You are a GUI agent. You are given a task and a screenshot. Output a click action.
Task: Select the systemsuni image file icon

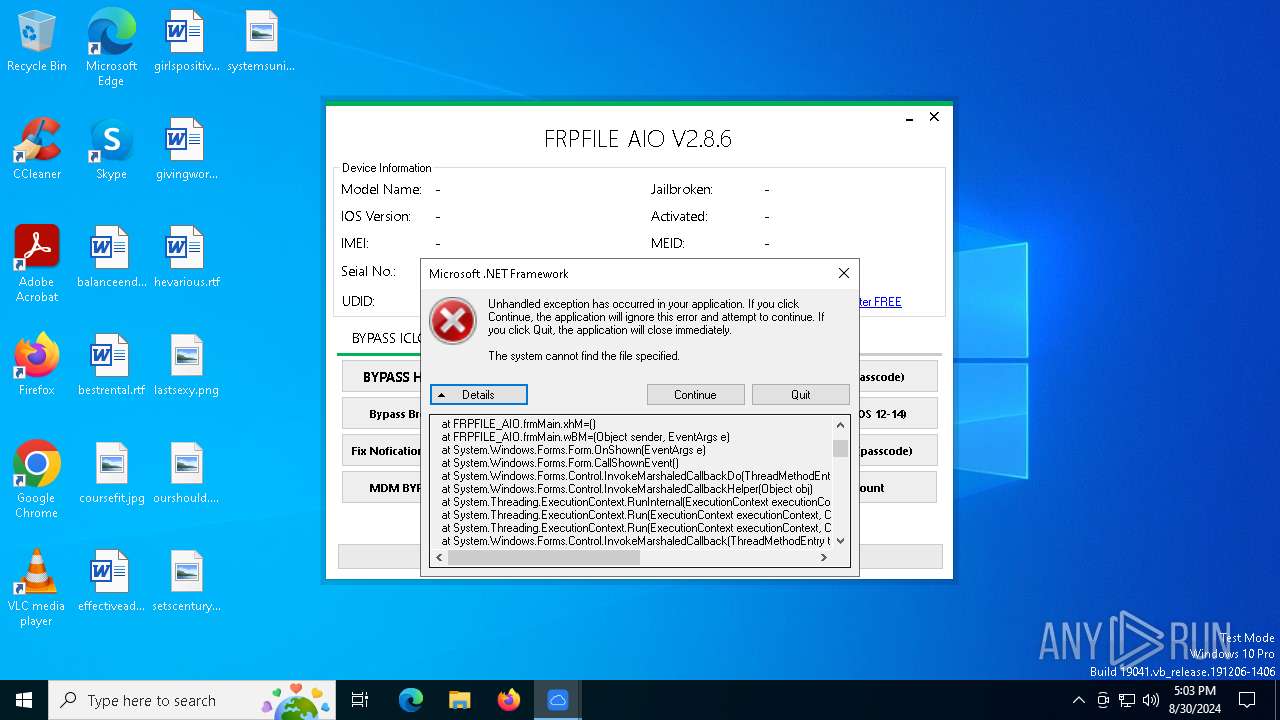coord(261,42)
